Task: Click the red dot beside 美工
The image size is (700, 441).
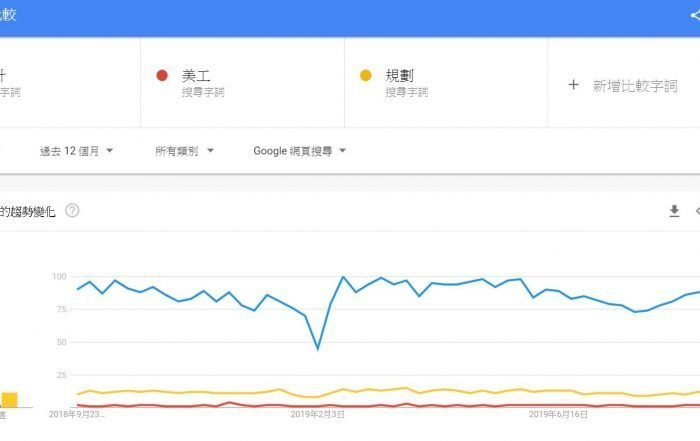Action: click(162, 75)
